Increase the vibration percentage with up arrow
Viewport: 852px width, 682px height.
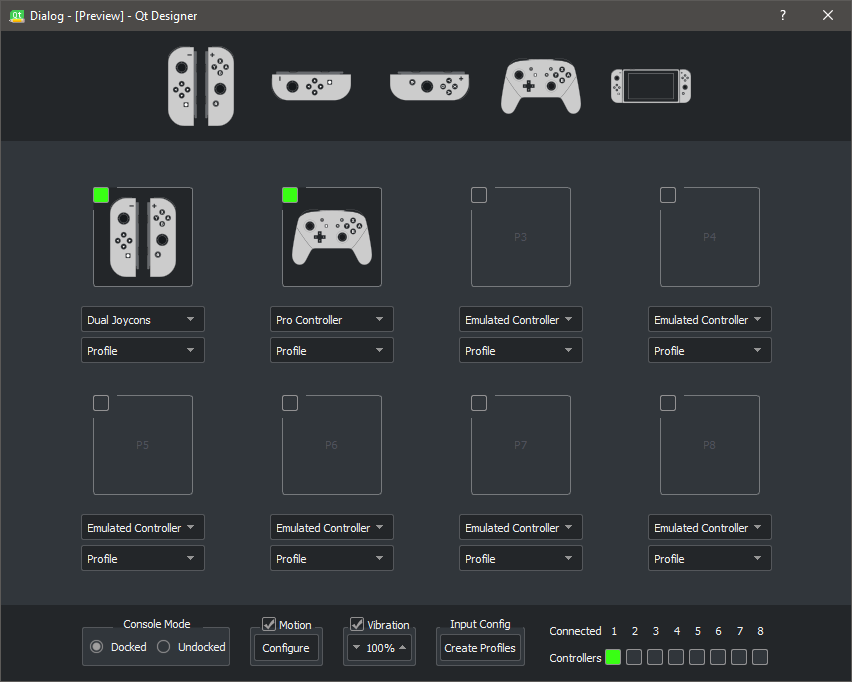403,647
